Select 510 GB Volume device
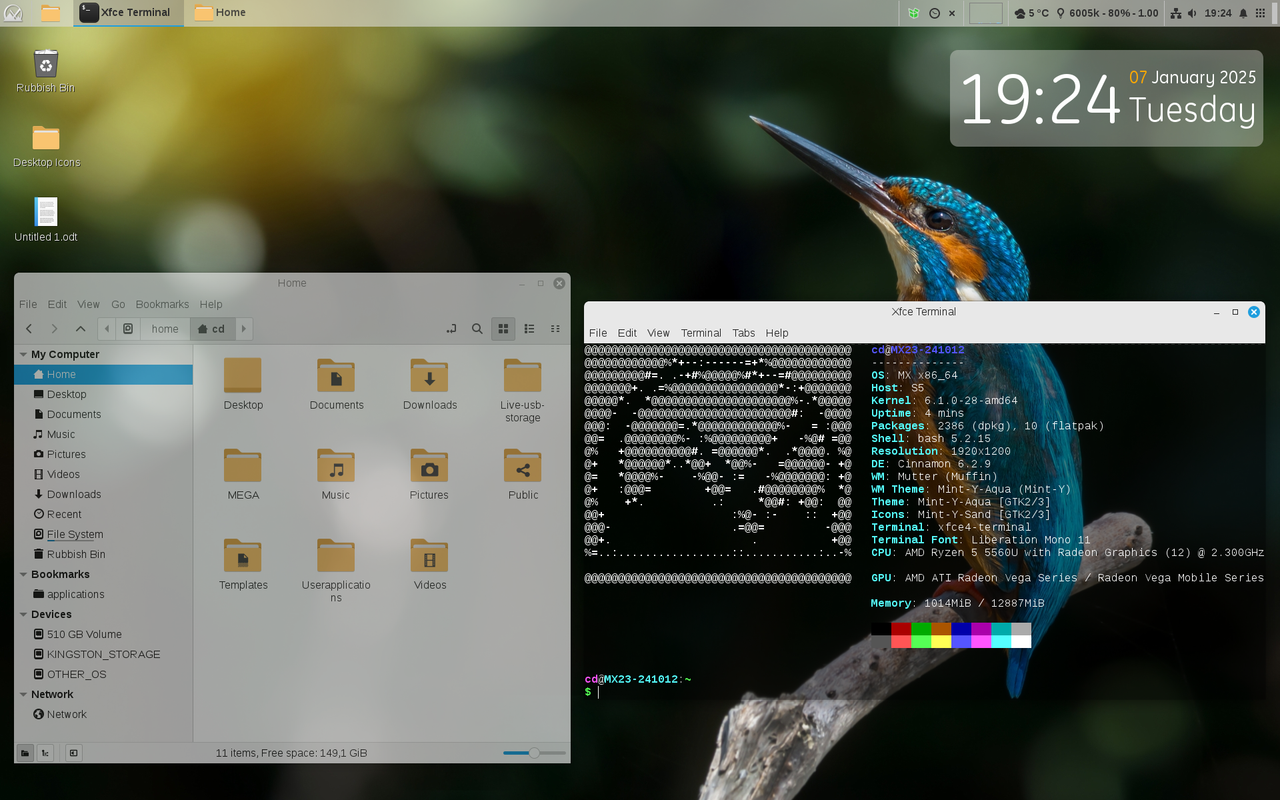 103,634
